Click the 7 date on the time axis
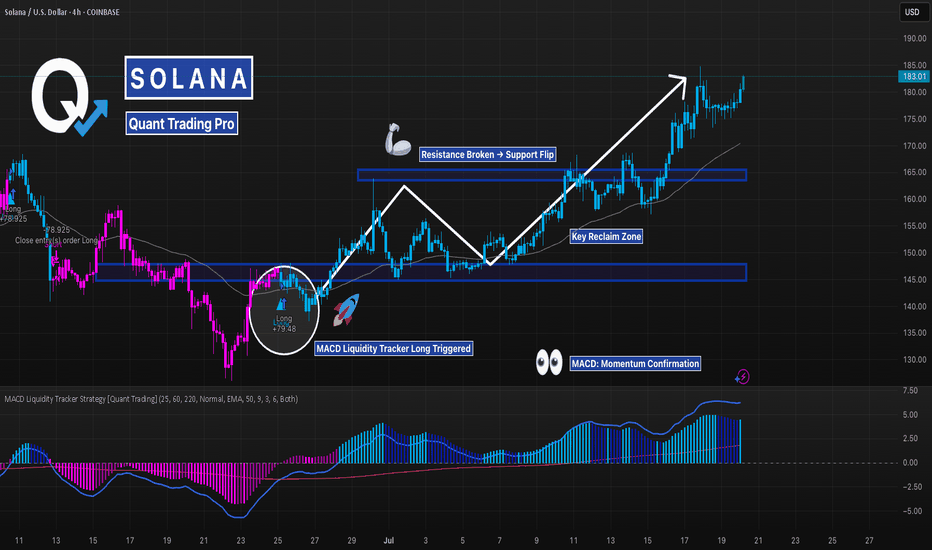The image size is (932, 550). pos(499,540)
